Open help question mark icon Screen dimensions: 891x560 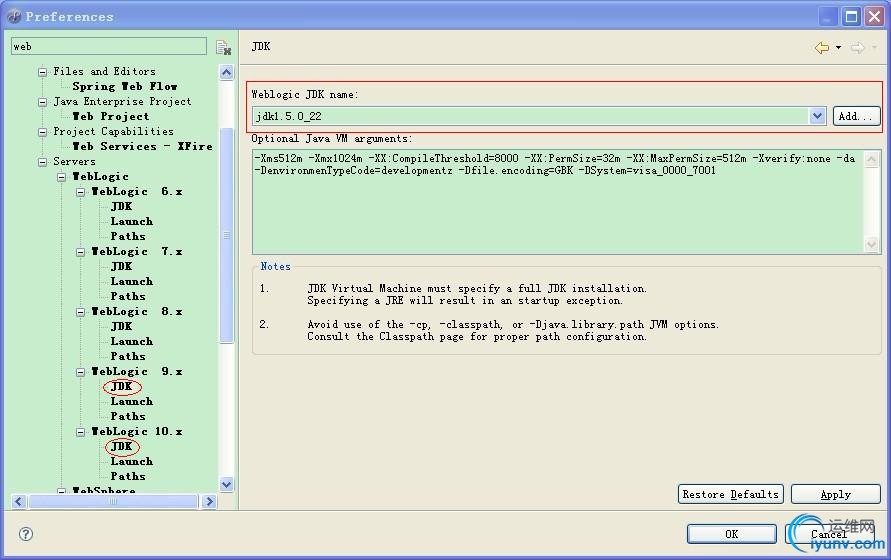click(26, 534)
